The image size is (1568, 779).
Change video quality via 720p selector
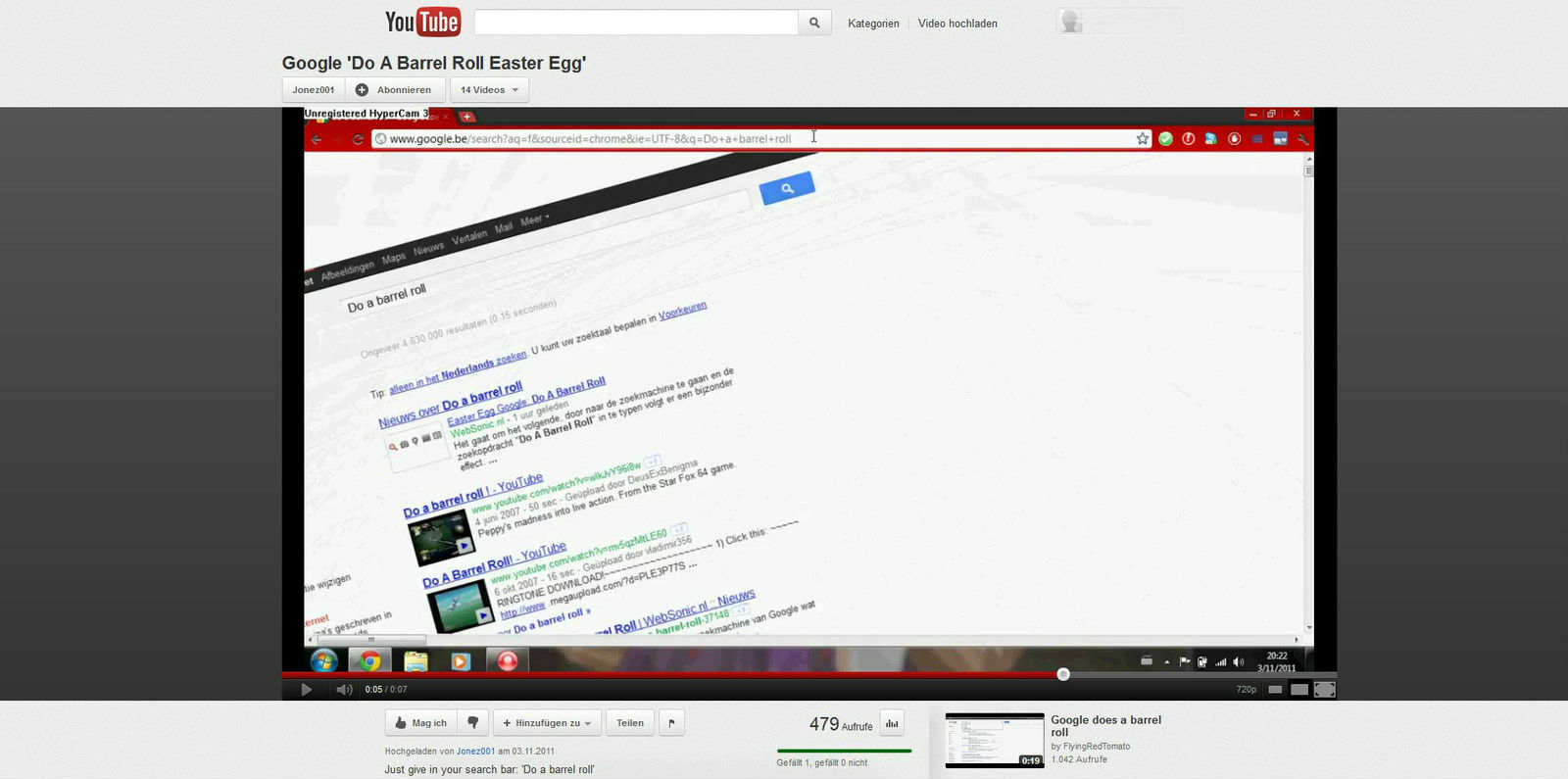[x=1247, y=690]
